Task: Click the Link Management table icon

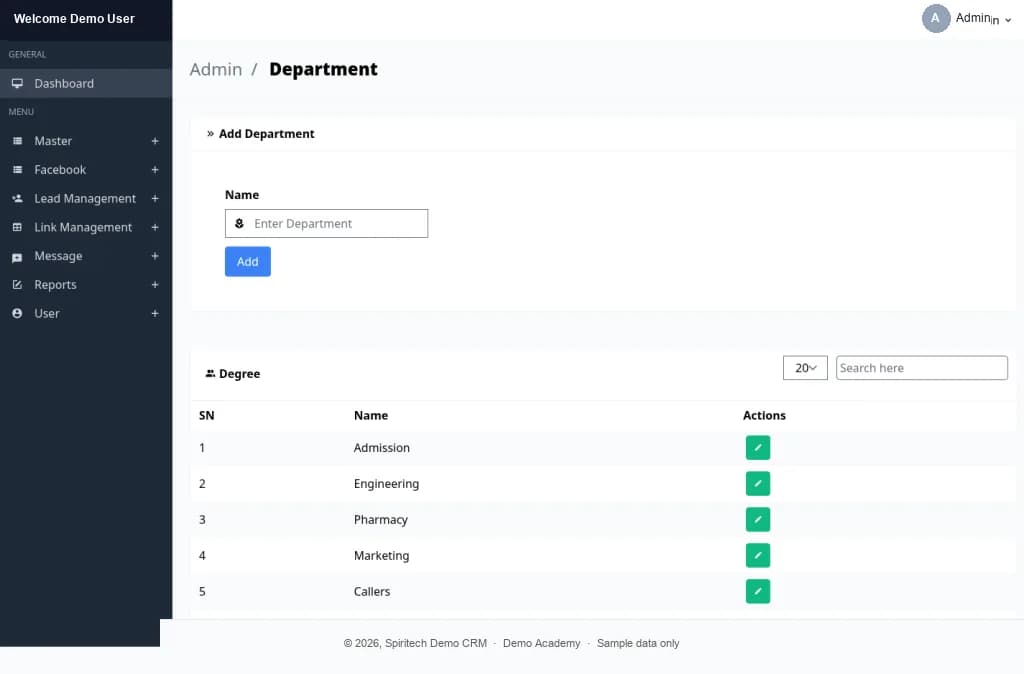Action: click(x=18, y=227)
